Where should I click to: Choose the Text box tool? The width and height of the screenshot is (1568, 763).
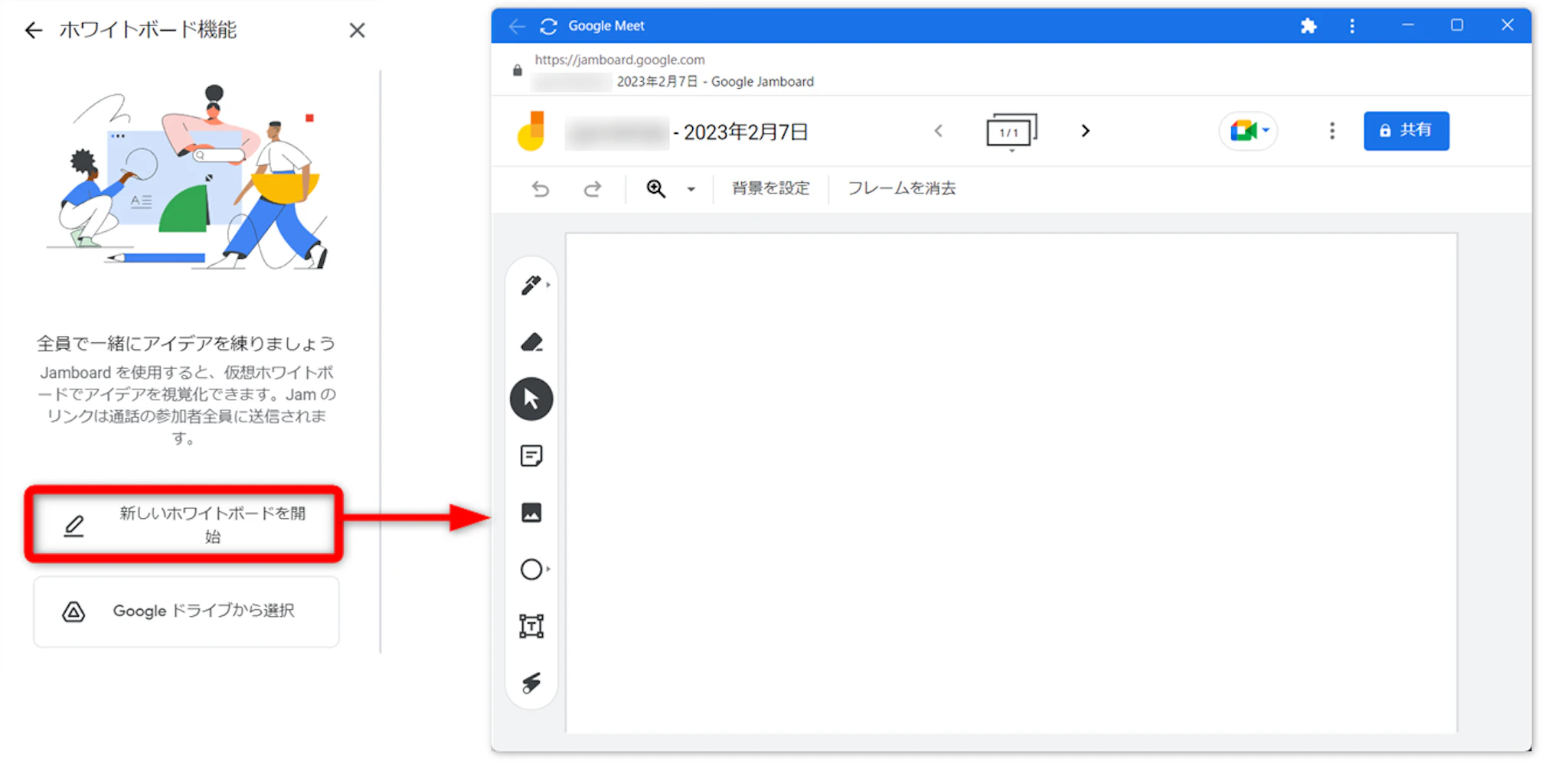[x=531, y=626]
